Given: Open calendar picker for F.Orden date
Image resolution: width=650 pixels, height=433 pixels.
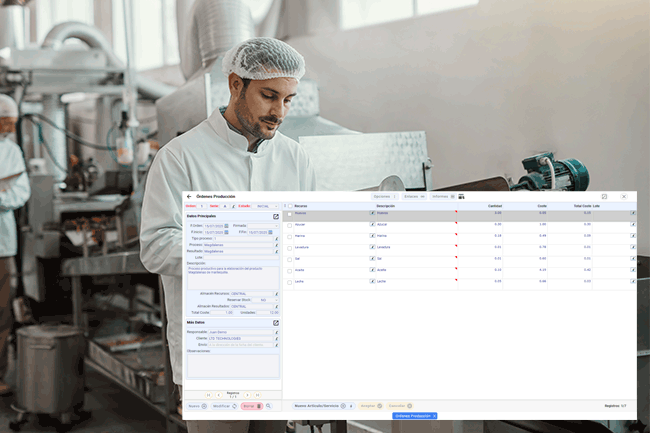Looking at the screenshot, I should [226, 226].
